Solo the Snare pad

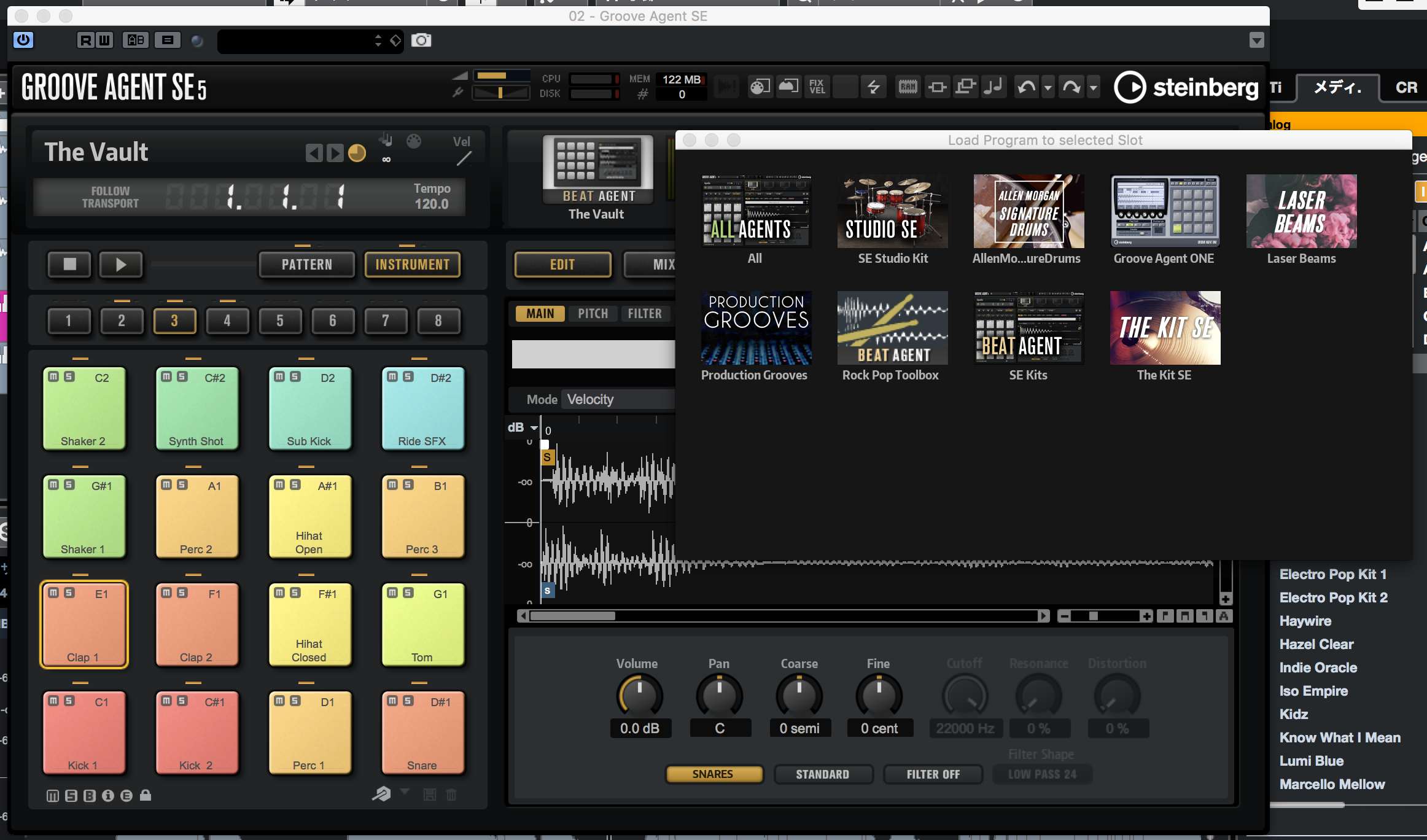(408, 701)
